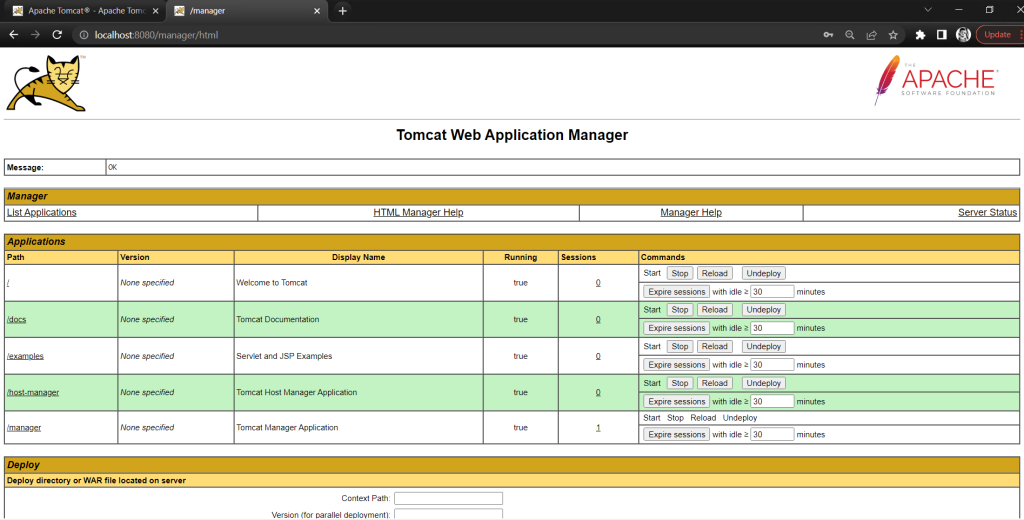Undeploy the Servlet and JSP Examples app
The image size is (1024, 520).
click(x=763, y=346)
